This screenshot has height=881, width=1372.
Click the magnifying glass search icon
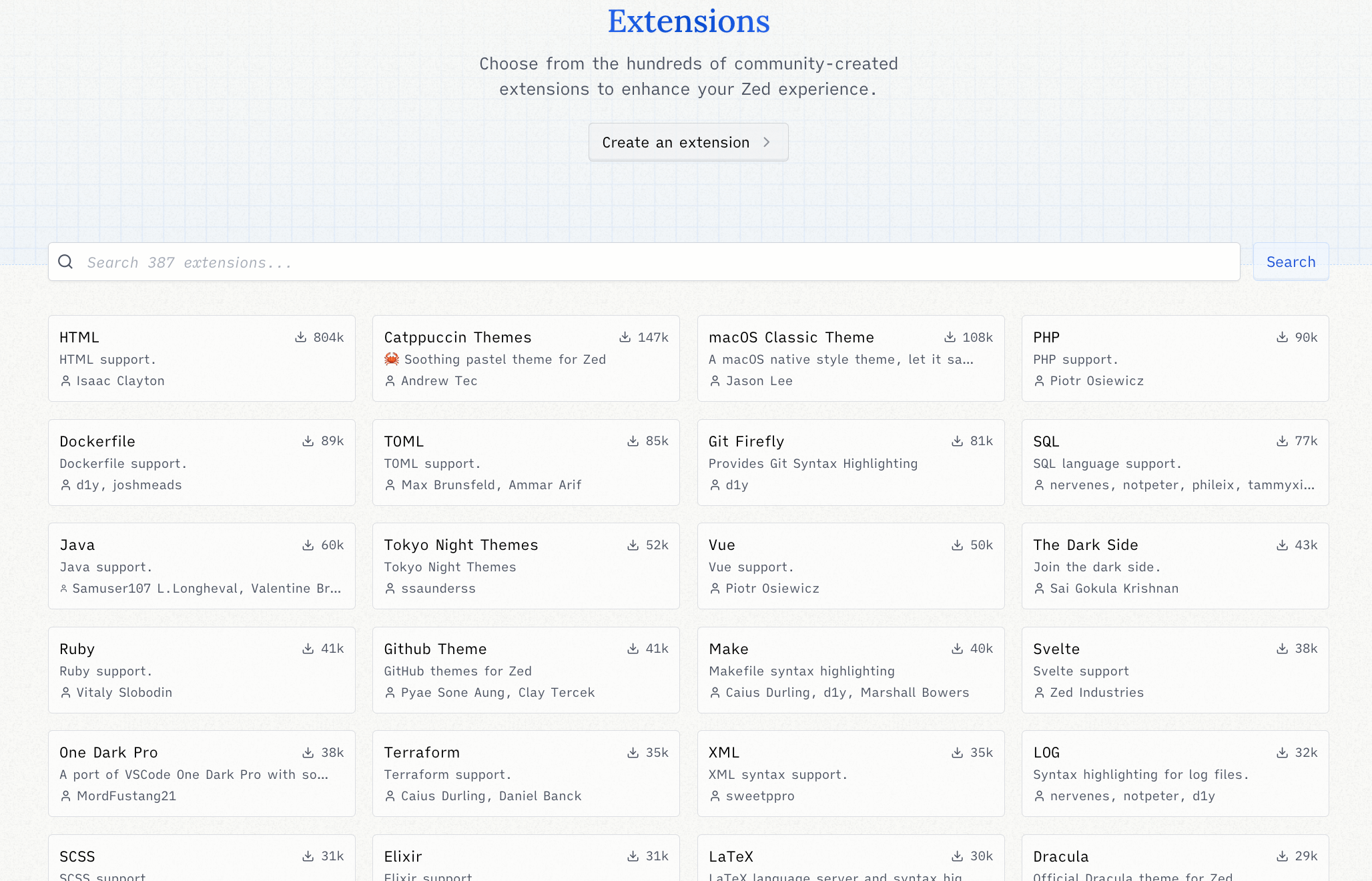pyautogui.click(x=65, y=262)
